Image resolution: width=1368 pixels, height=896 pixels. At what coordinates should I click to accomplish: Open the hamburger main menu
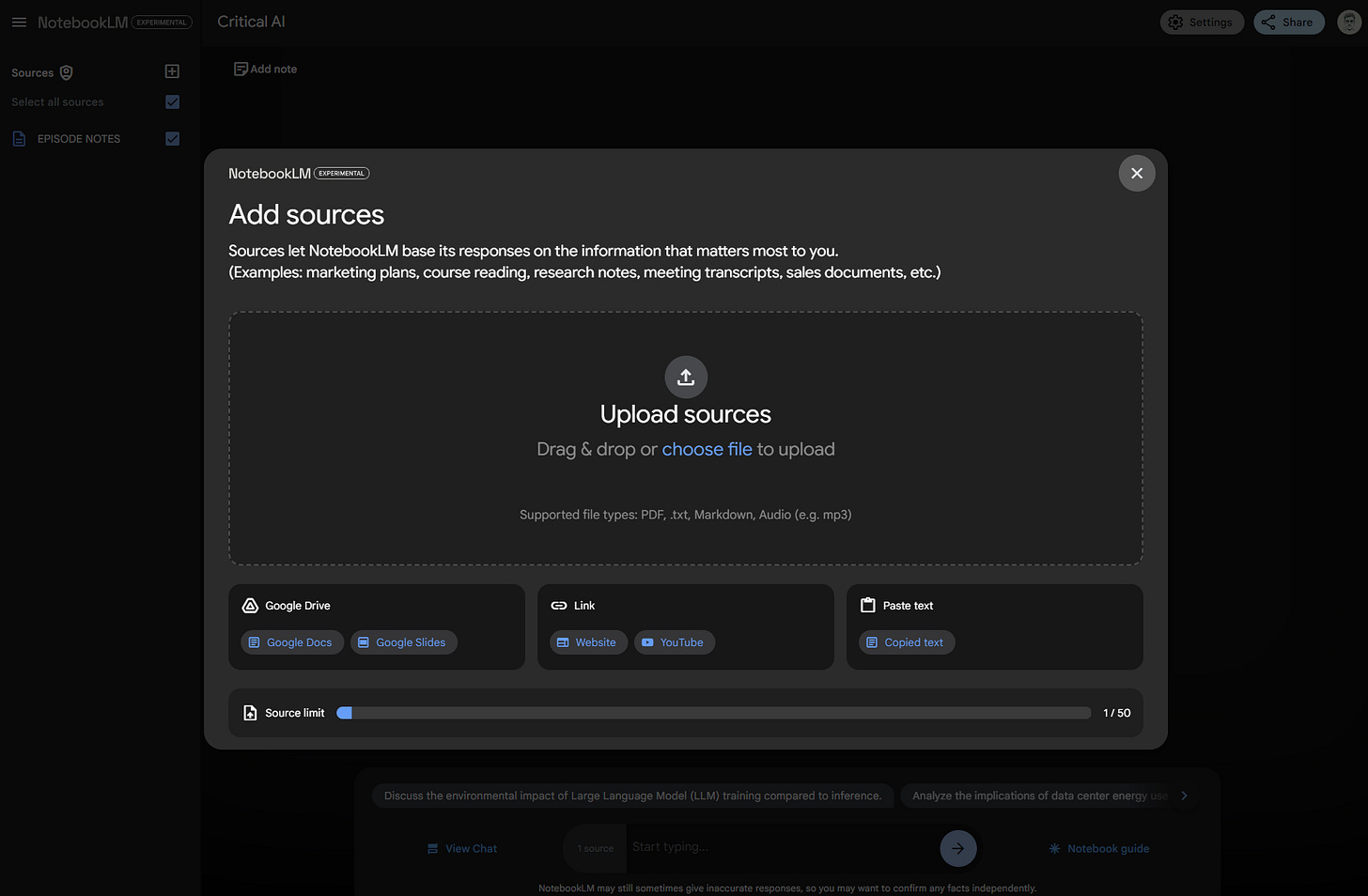pyautogui.click(x=19, y=22)
